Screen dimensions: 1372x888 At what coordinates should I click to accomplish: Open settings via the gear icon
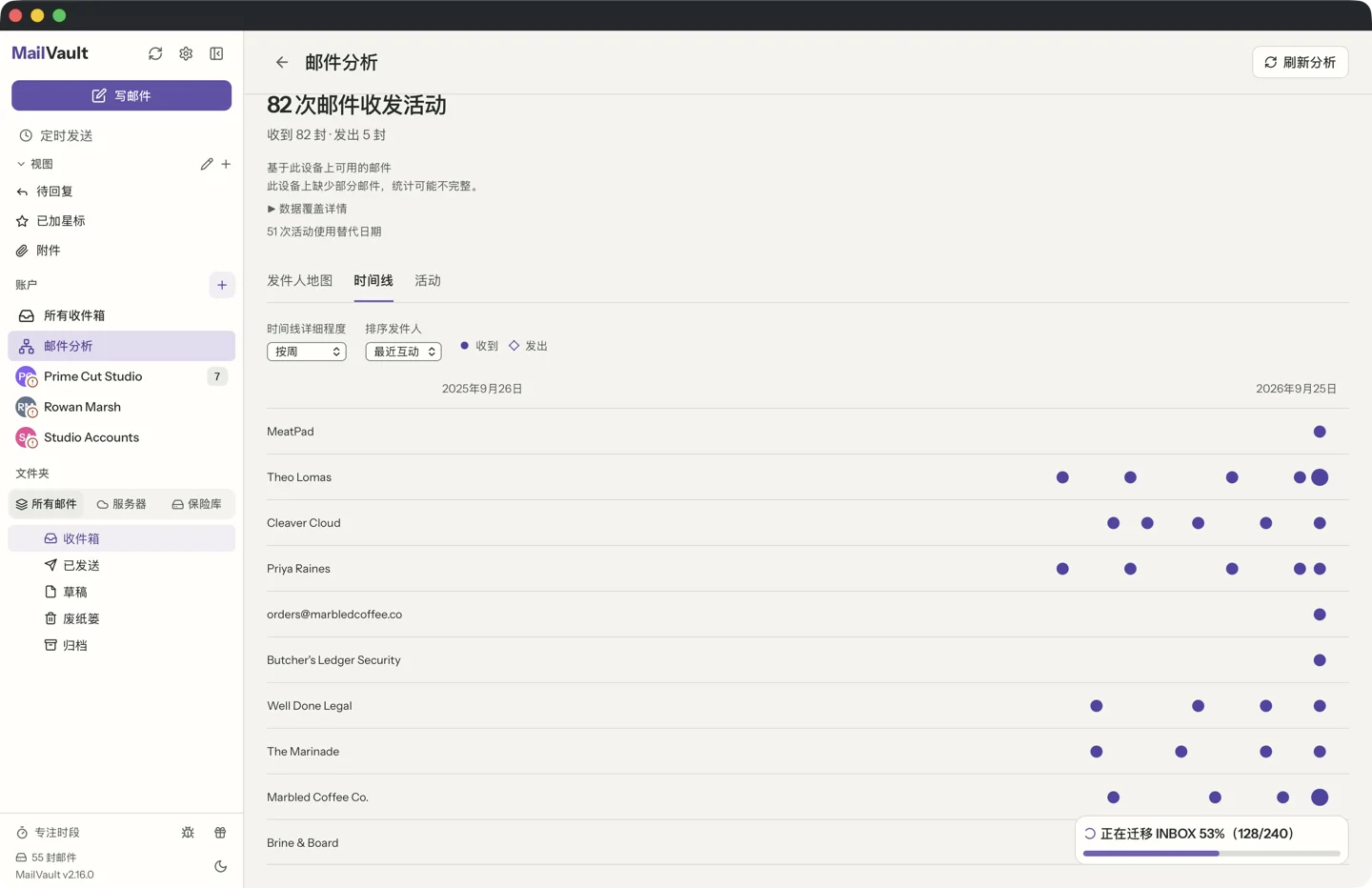[x=186, y=53]
